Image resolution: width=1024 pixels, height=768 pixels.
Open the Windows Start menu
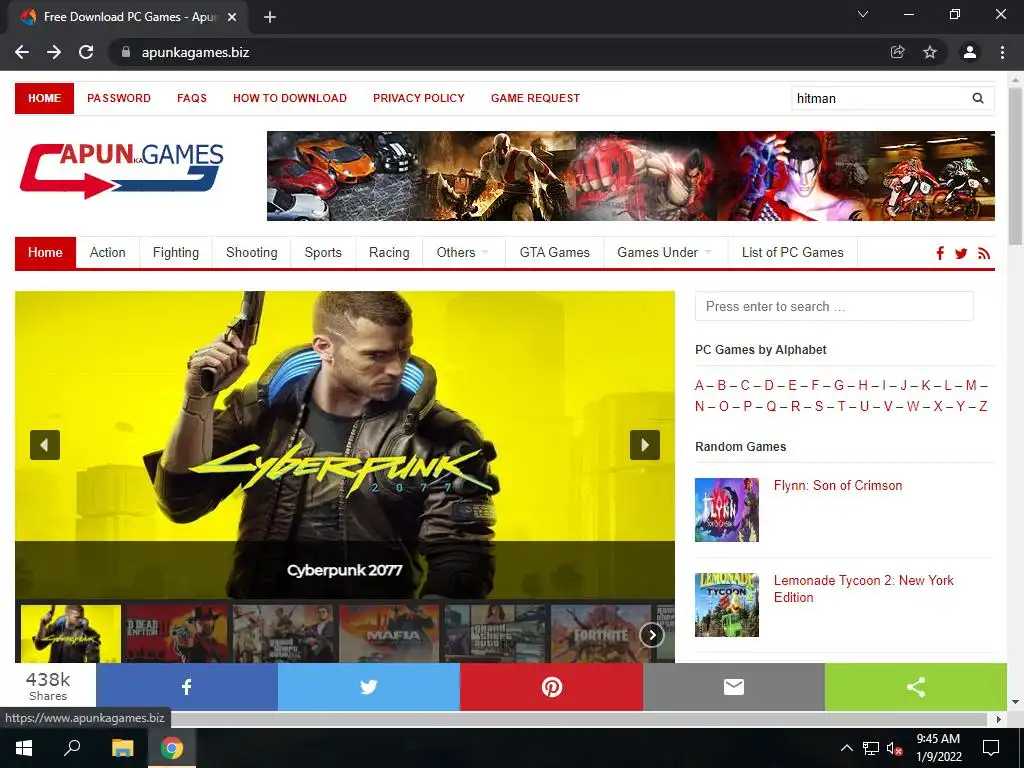(x=24, y=748)
